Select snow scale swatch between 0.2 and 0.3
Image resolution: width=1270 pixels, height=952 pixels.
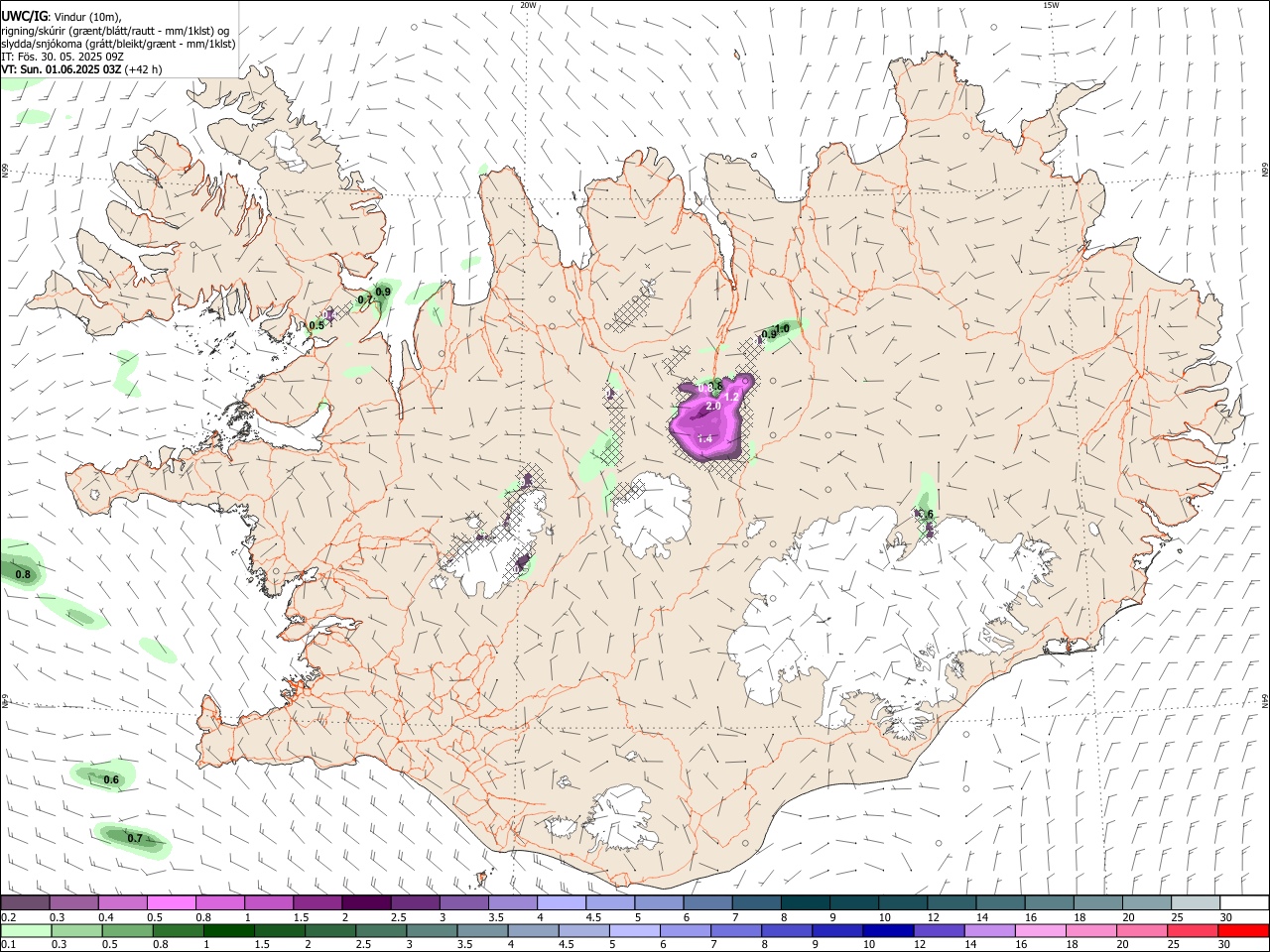pos(25,902)
